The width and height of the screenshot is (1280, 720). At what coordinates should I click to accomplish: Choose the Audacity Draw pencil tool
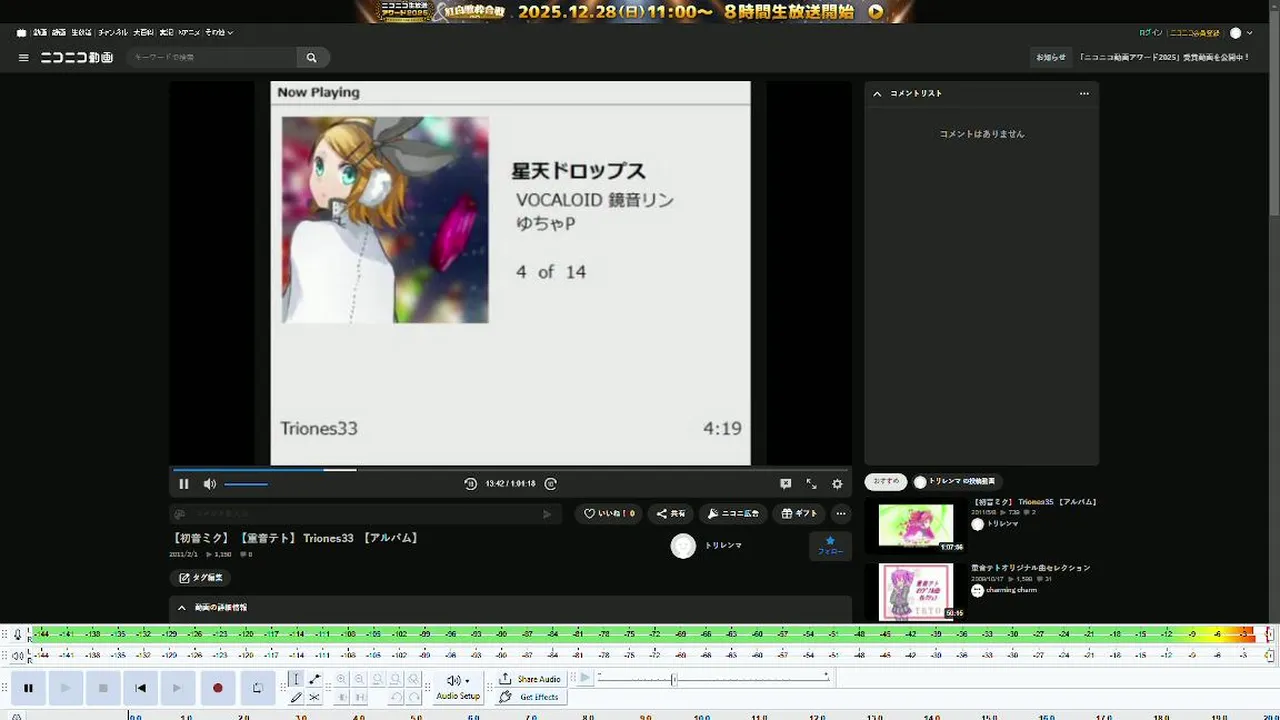[x=295, y=697]
